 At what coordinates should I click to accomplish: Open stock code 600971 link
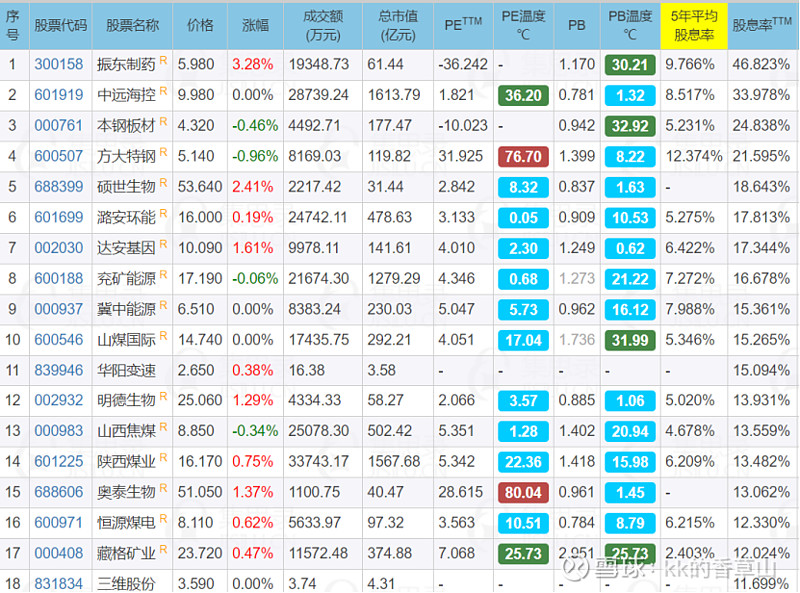59,523
